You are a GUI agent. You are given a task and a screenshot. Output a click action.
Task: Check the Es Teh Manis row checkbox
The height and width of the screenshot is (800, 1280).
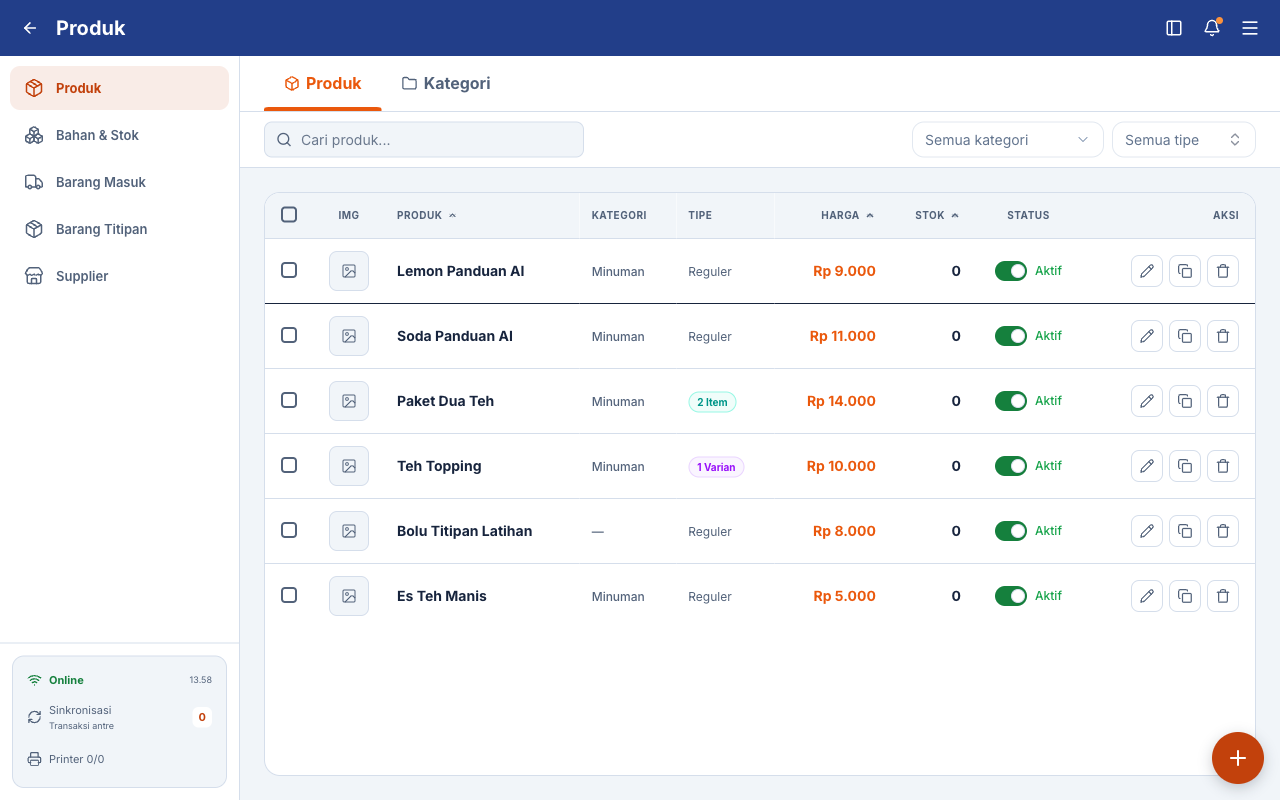(x=289, y=595)
